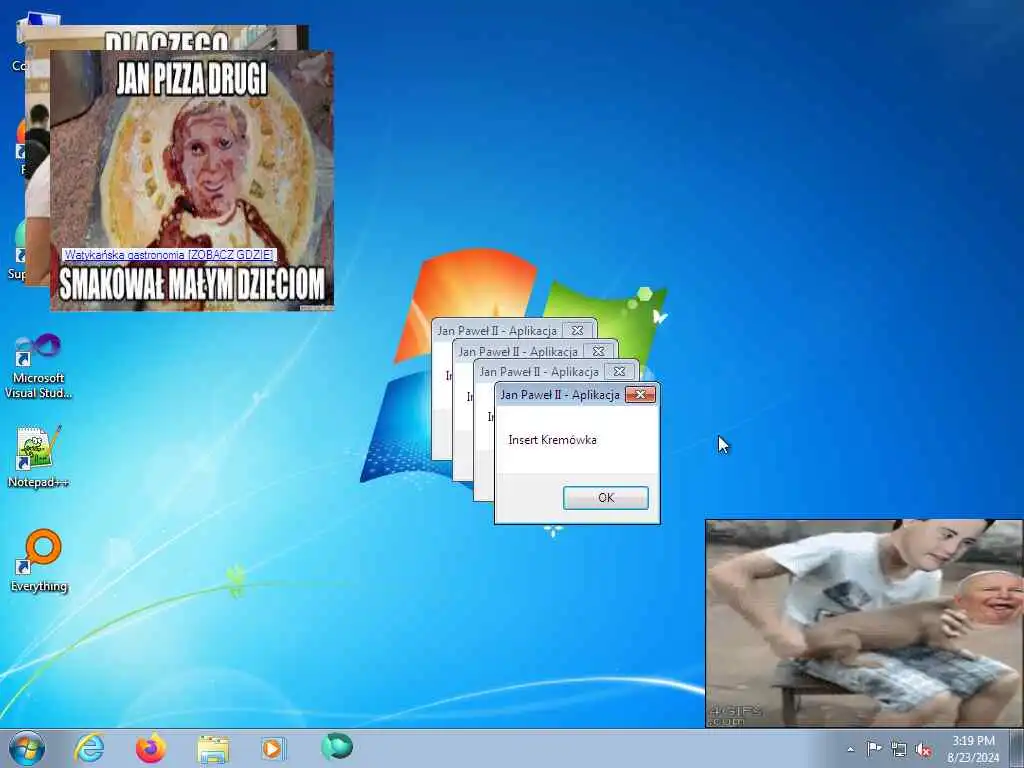
Task: Launch Firefox from the taskbar
Action: coord(151,748)
